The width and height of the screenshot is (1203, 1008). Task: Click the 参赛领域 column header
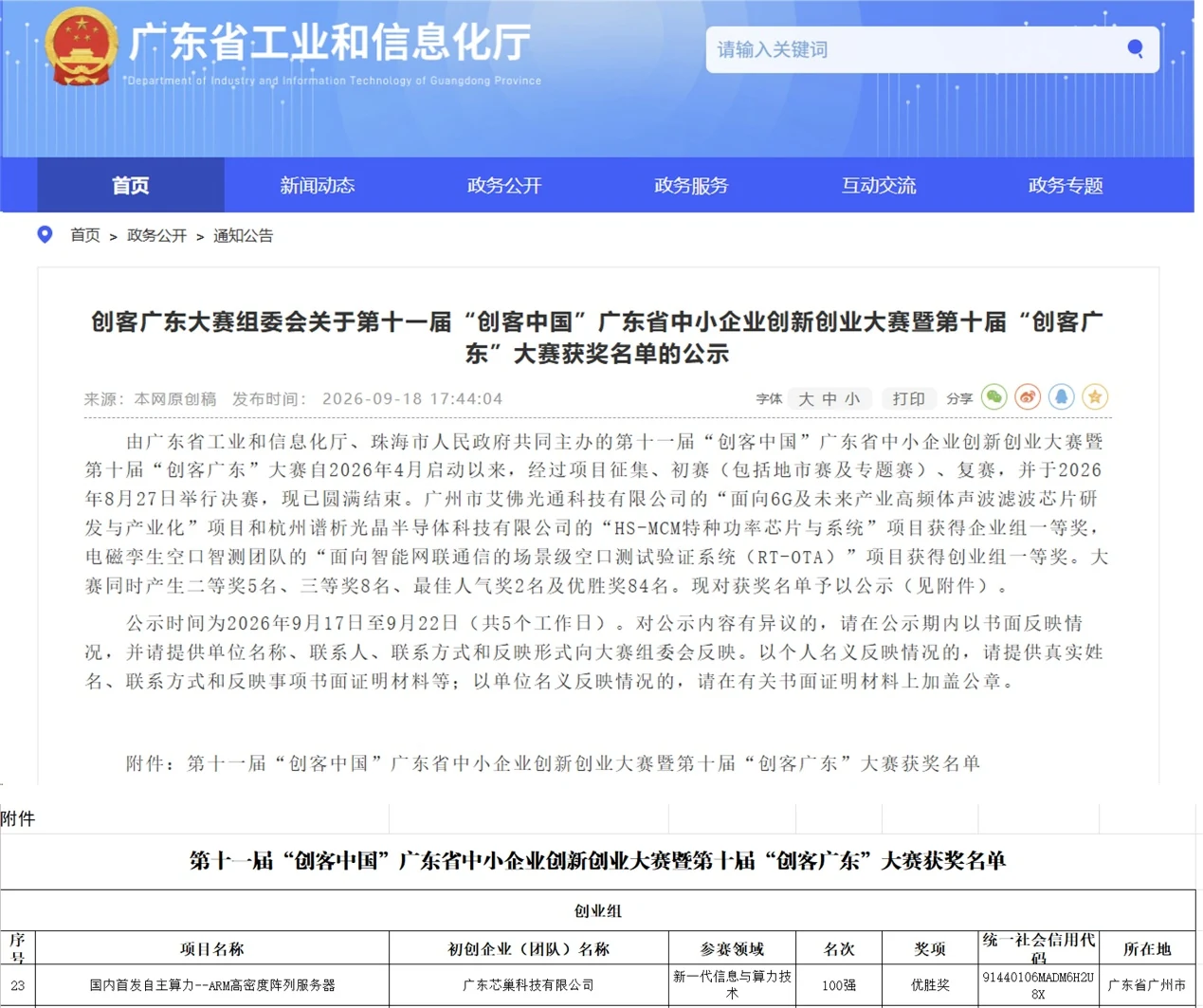(732, 948)
